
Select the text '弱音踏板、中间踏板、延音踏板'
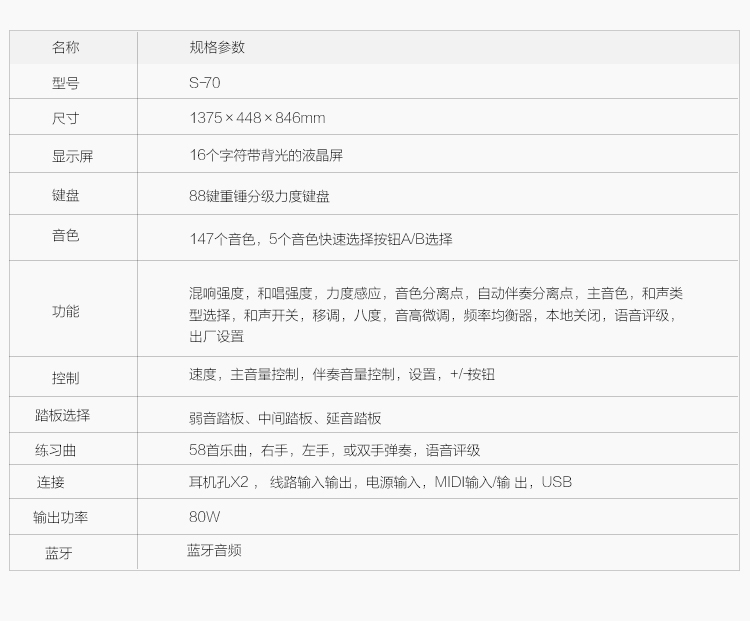pos(285,418)
